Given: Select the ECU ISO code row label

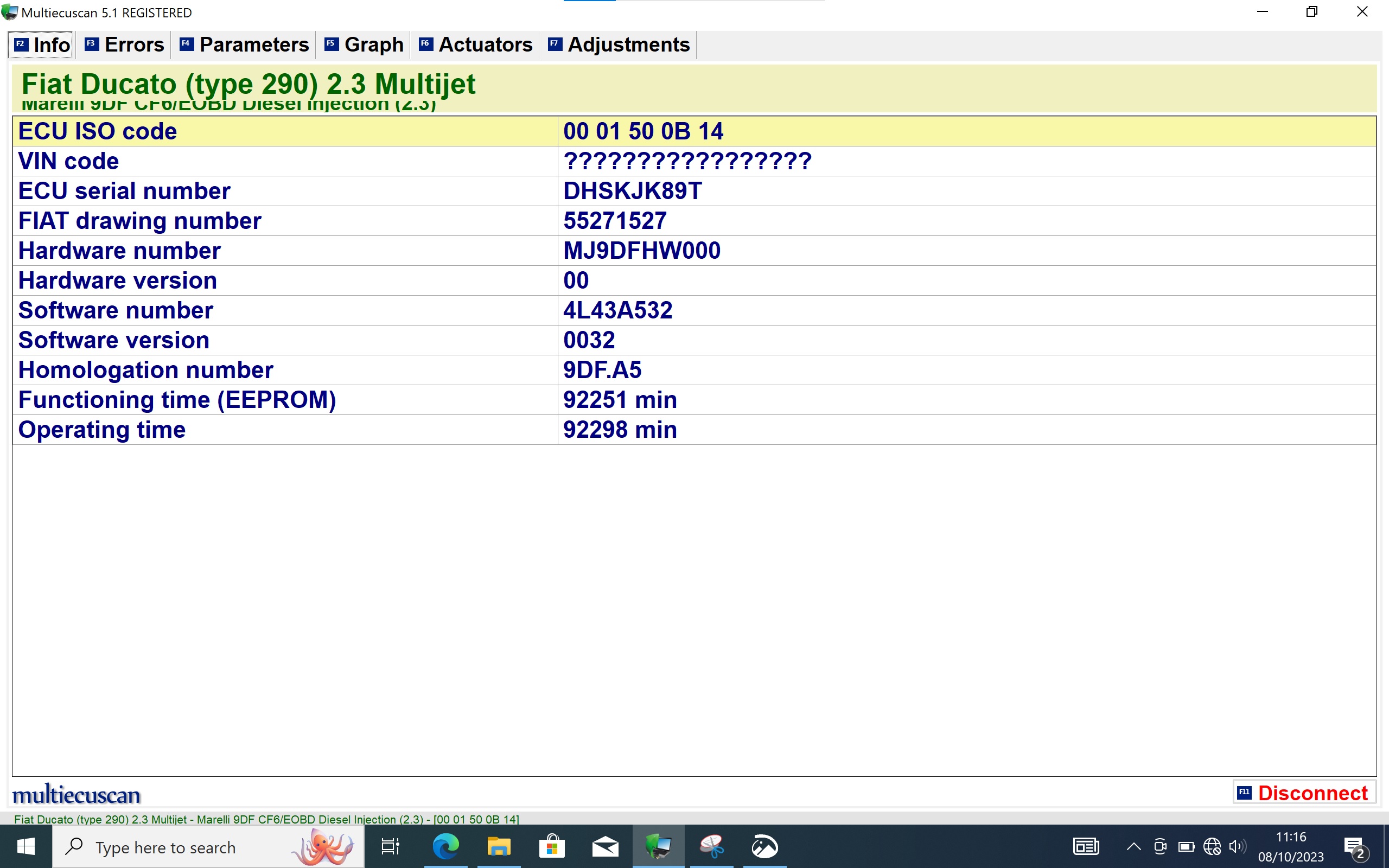Looking at the screenshot, I should [x=98, y=131].
